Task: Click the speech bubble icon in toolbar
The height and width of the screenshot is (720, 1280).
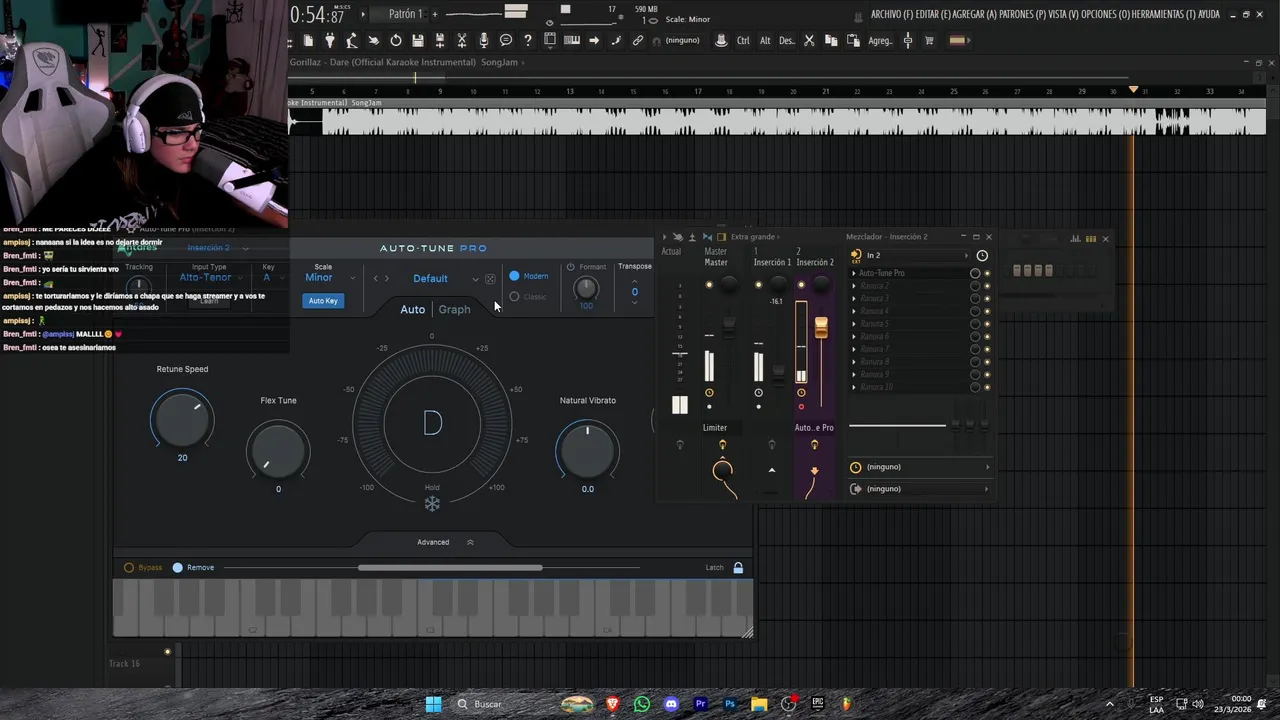Action: [506, 40]
